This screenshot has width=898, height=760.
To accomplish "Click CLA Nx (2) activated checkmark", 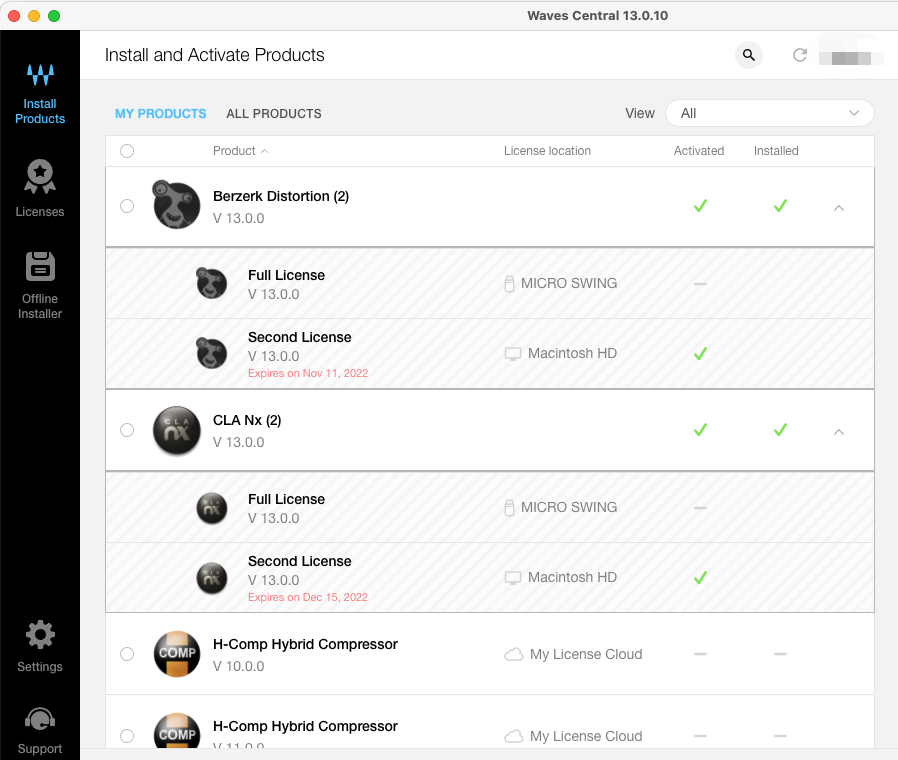I will coord(700,430).
